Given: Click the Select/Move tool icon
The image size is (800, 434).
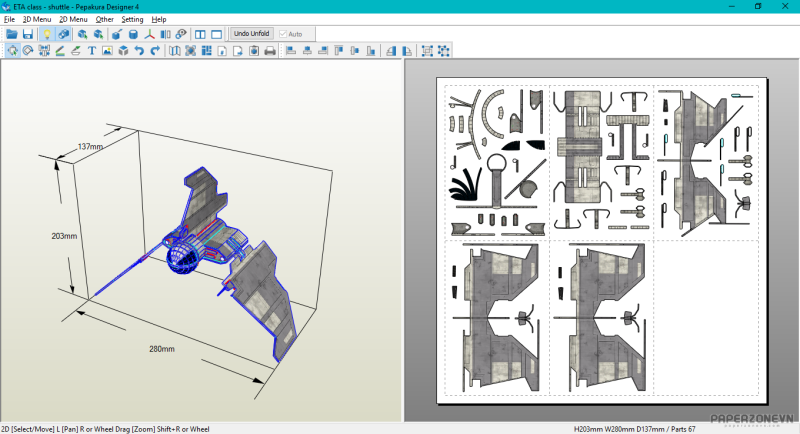Looking at the screenshot, I should [x=12, y=50].
